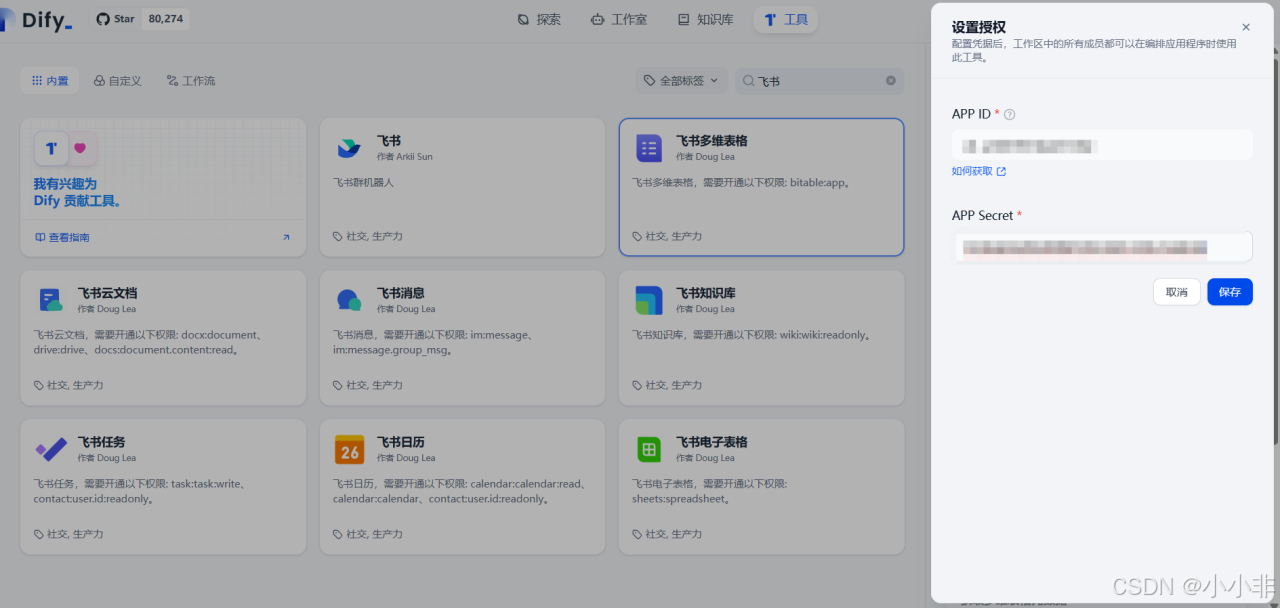Click the 作者 Arkii Sun author text
Image resolution: width=1280 pixels, height=608 pixels.
point(404,157)
